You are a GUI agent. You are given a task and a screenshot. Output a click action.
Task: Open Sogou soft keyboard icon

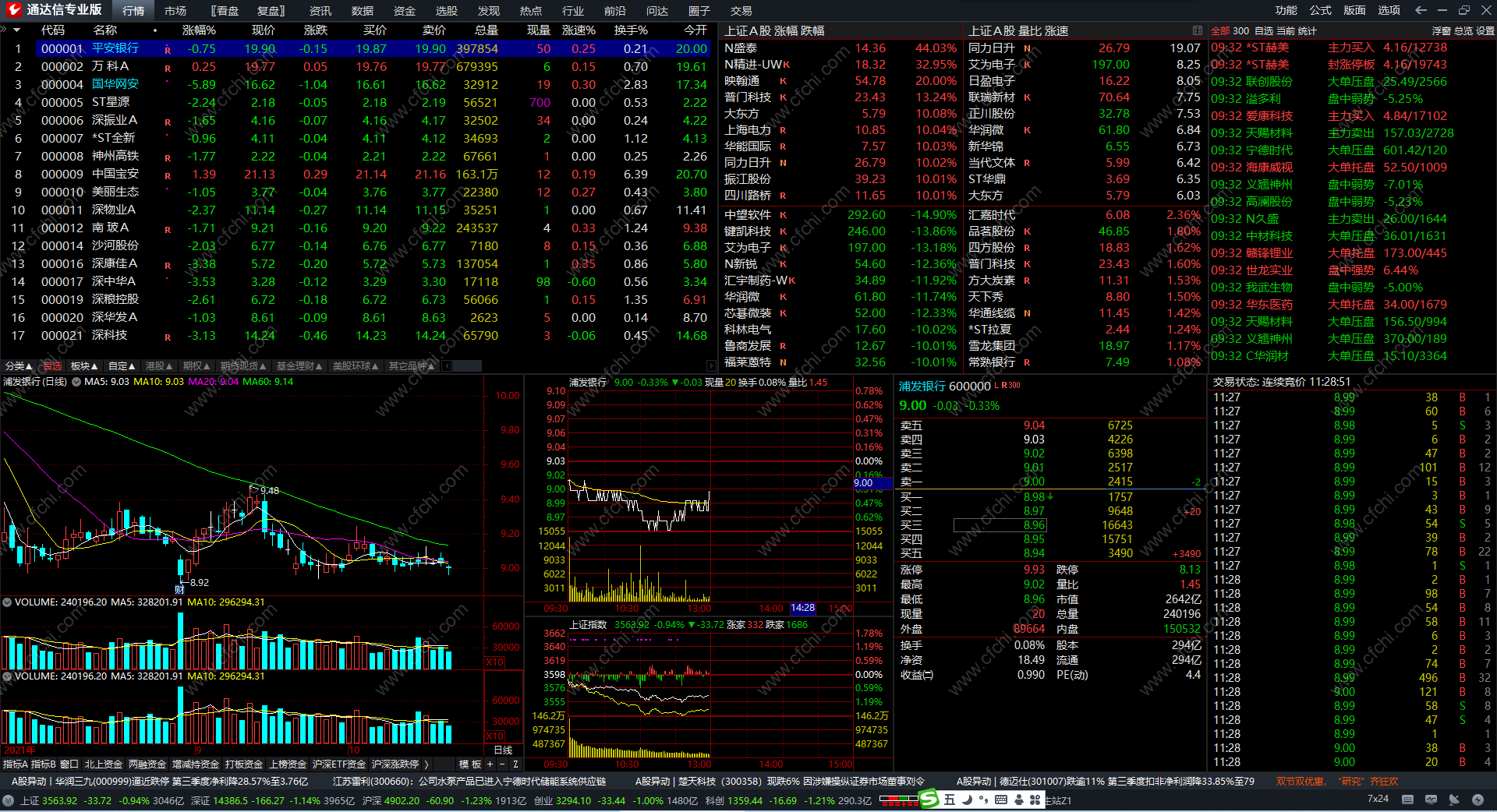[1001, 800]
